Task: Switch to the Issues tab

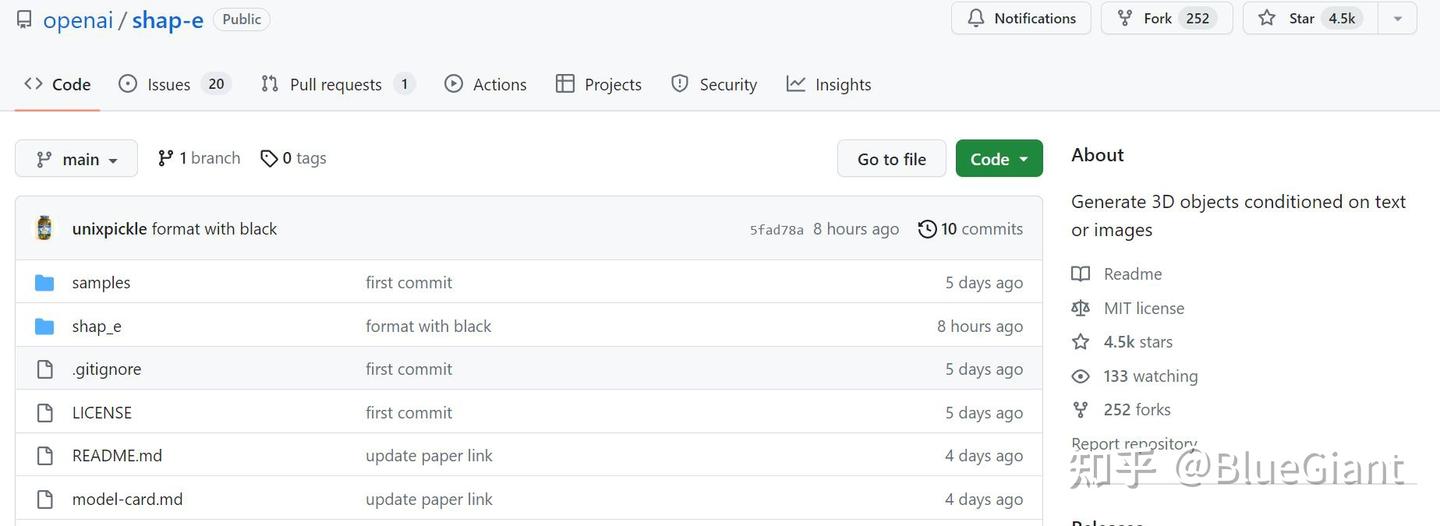Action: [x=169, y=84]
